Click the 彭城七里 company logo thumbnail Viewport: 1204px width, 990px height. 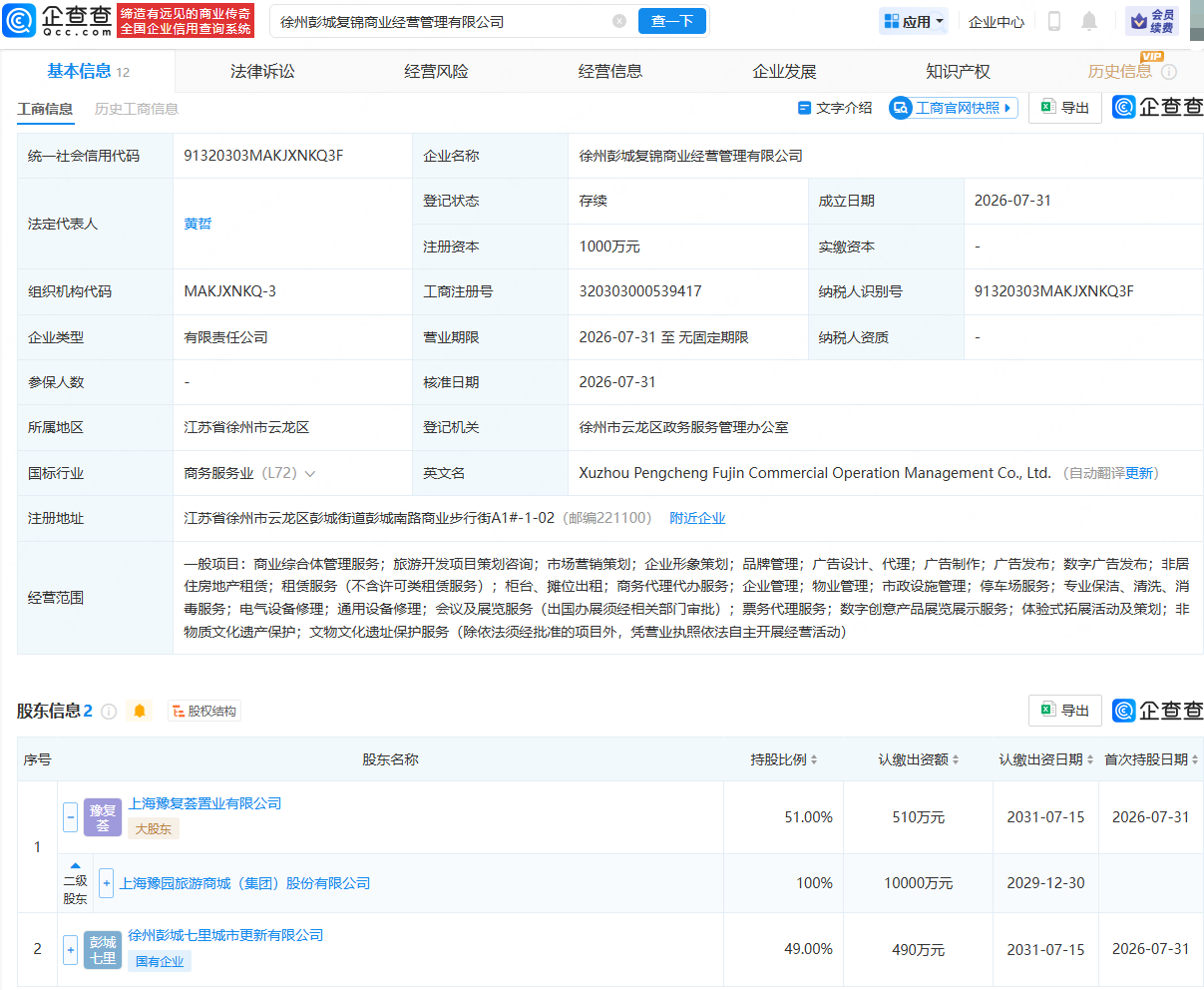[103, 949]
